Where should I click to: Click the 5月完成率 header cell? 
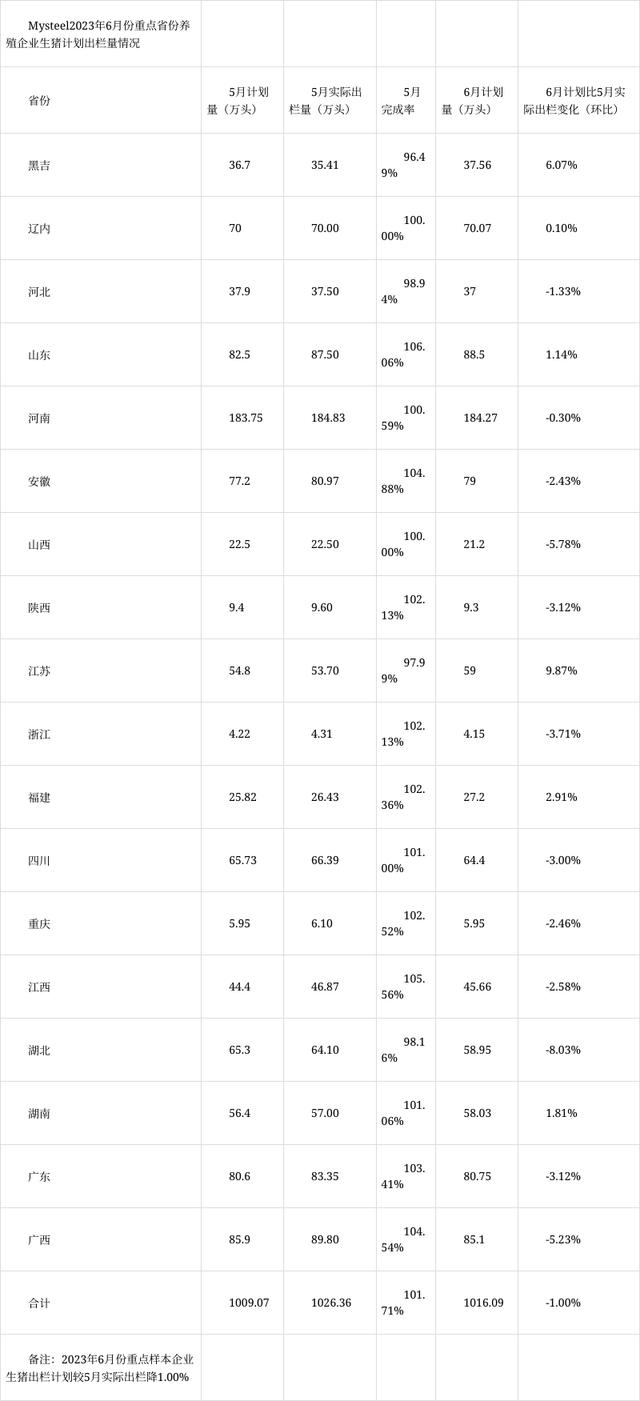(x=406, y=101)
